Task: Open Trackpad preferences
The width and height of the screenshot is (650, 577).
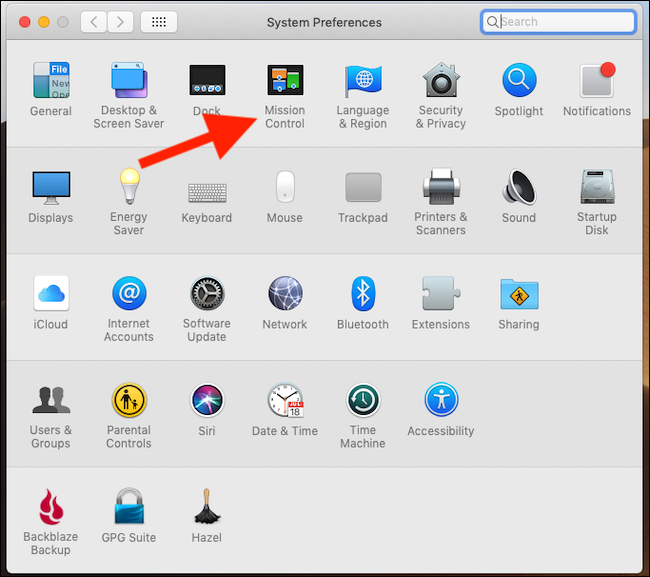Action: click(363, 187)
